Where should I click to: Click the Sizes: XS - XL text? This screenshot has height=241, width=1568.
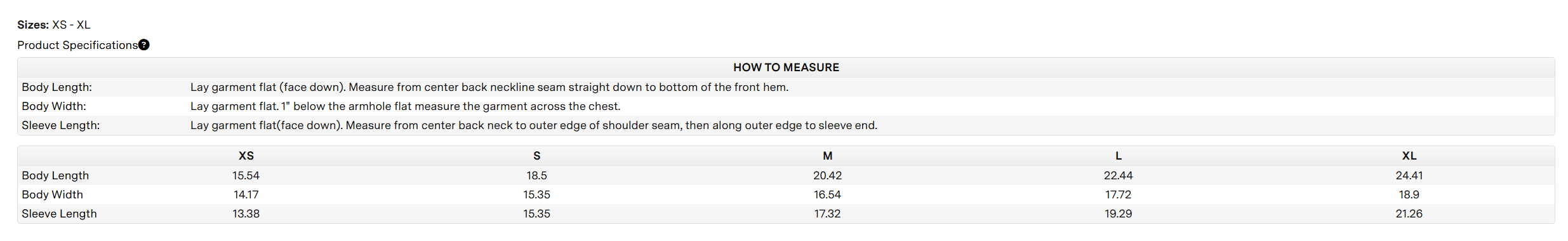54,25
